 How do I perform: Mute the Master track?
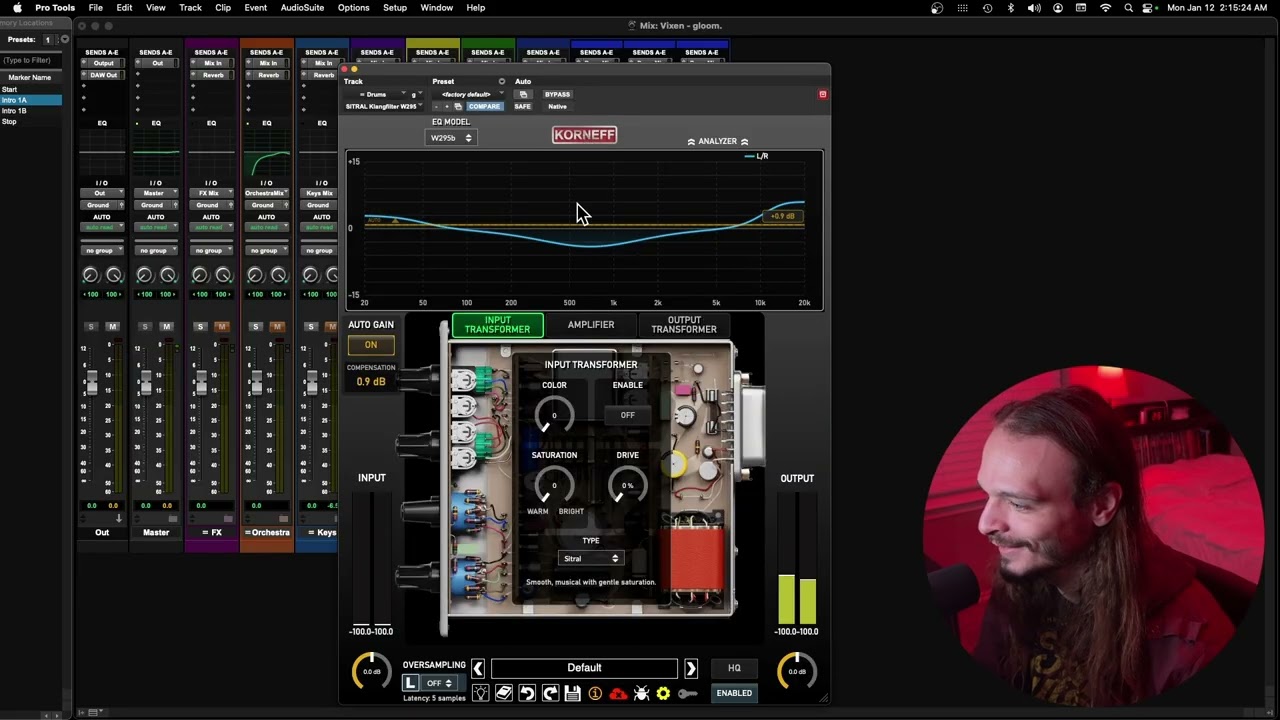click(x=167, y=327)
